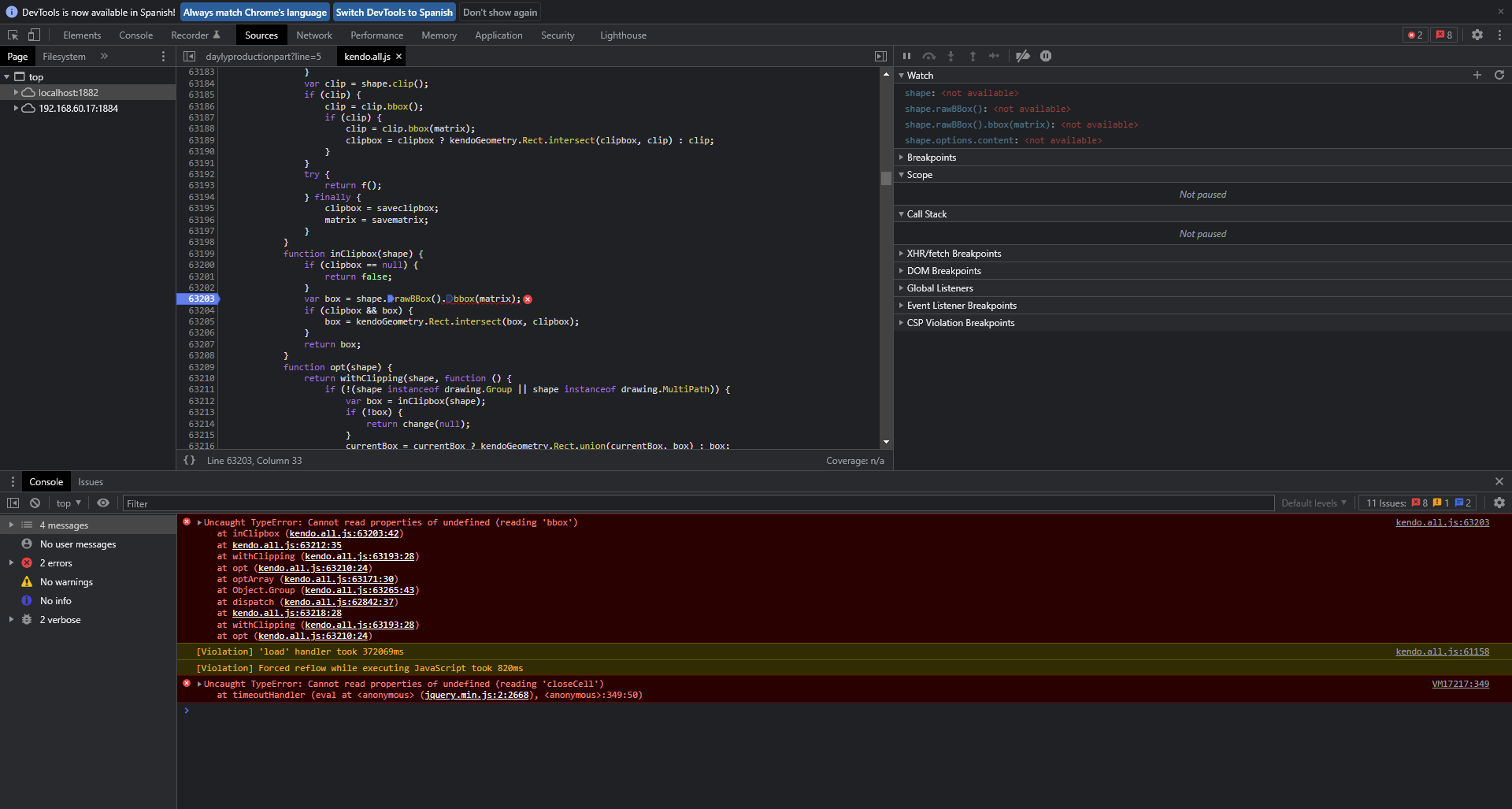Click the inspect element picker icon
The image size is (1512, 809).
(x=13, y=35)
